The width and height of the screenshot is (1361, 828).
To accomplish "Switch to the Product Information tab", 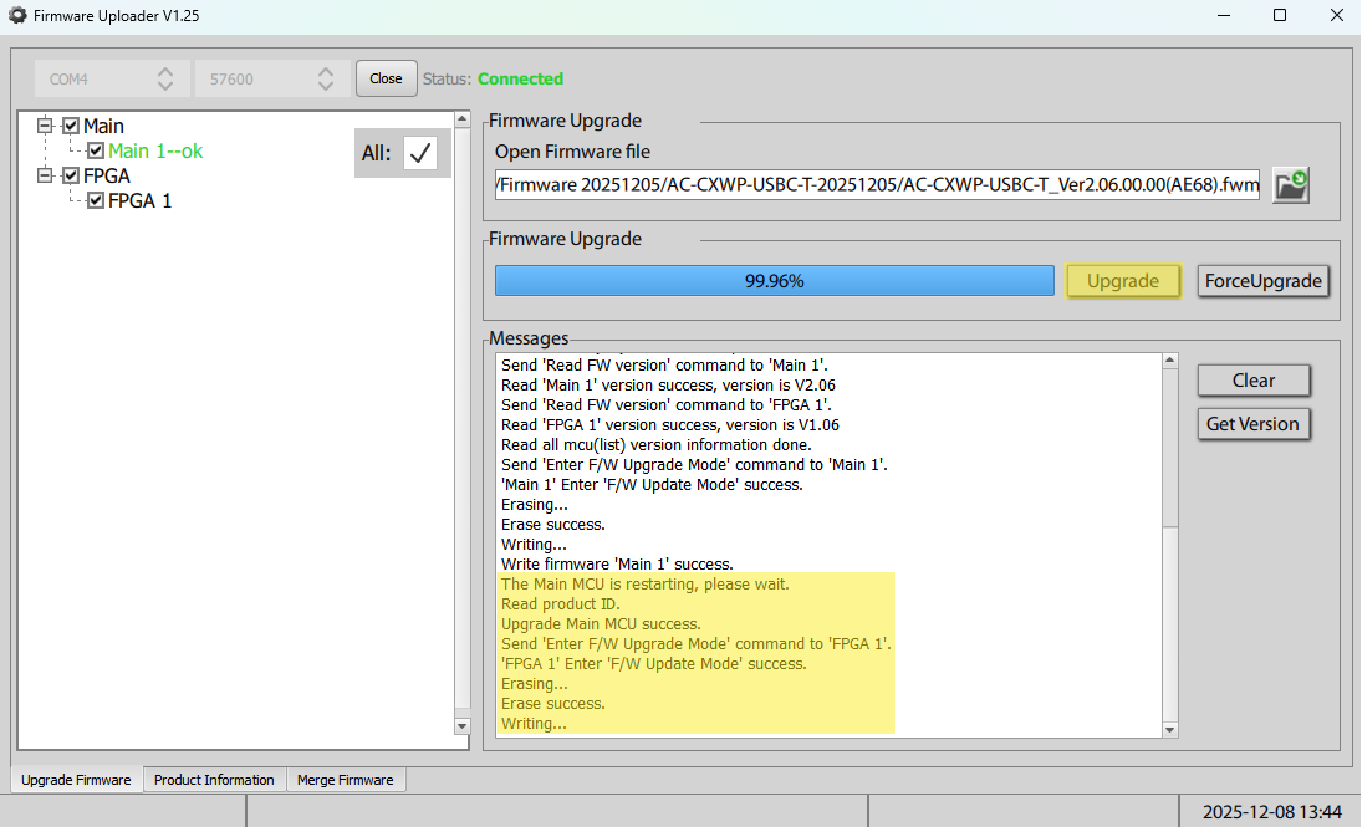I will point(214,780).
